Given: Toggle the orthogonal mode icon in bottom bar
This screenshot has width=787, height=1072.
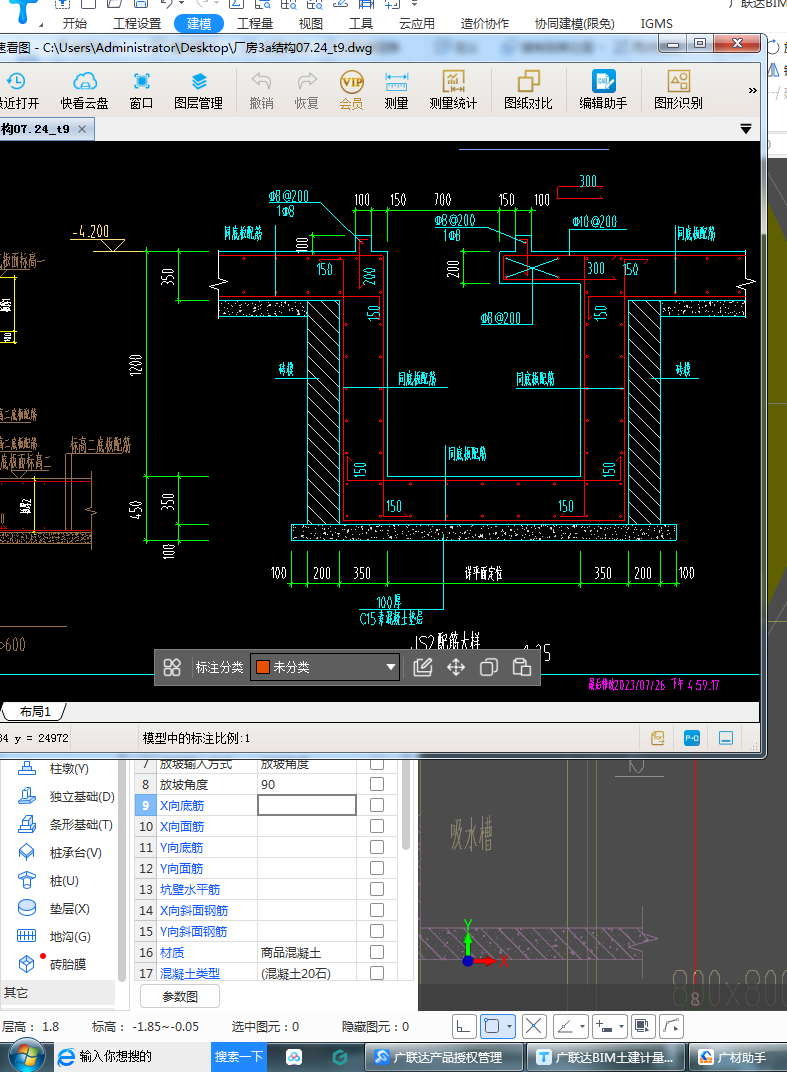Looking at the screenshot, I should [x=464, y=1026].
